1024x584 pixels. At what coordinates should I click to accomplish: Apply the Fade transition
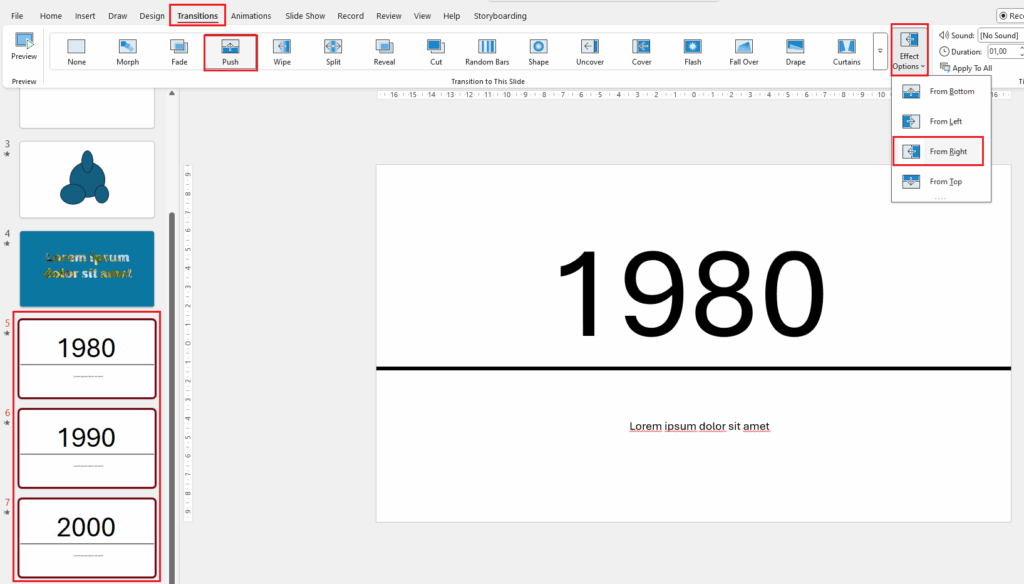pyautogui.click(x=179, y=47)
